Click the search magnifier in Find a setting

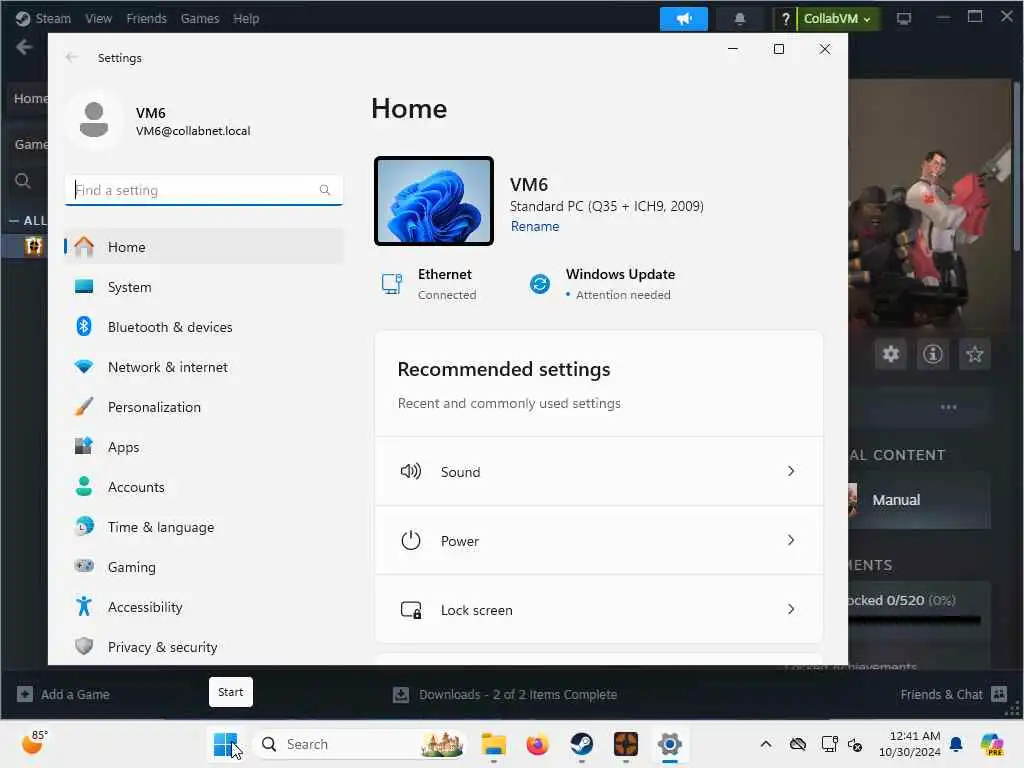pos(325,190)
